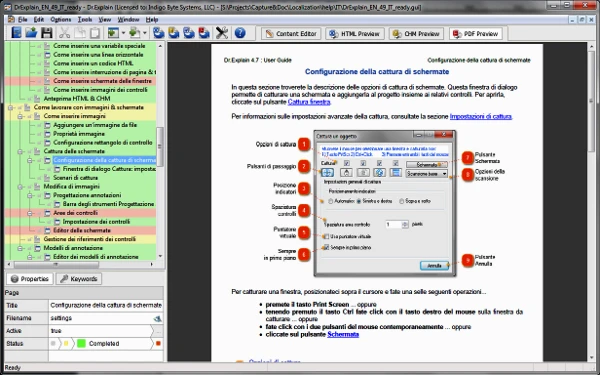
Task: Open the Tools menu
Action: (x=85, y=20)
